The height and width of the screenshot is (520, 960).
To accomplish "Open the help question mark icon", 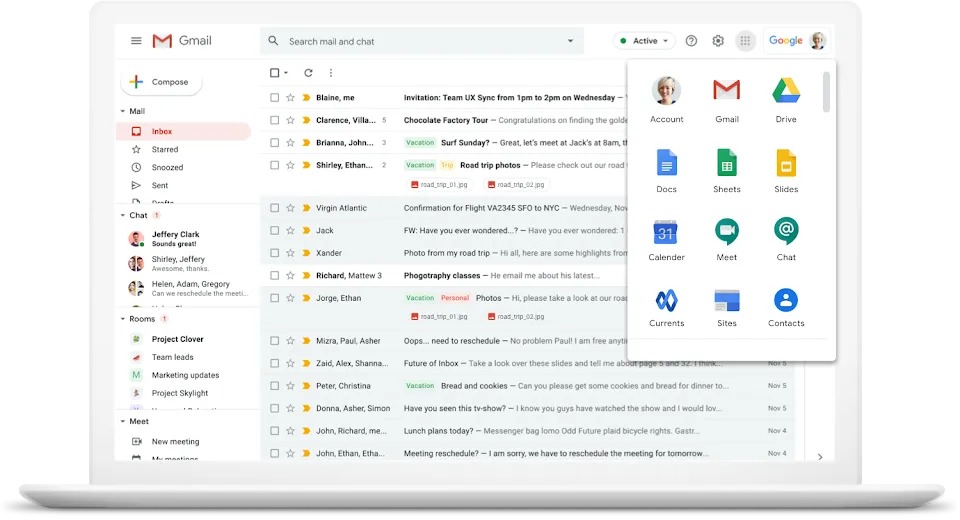I will pos(691,41).
